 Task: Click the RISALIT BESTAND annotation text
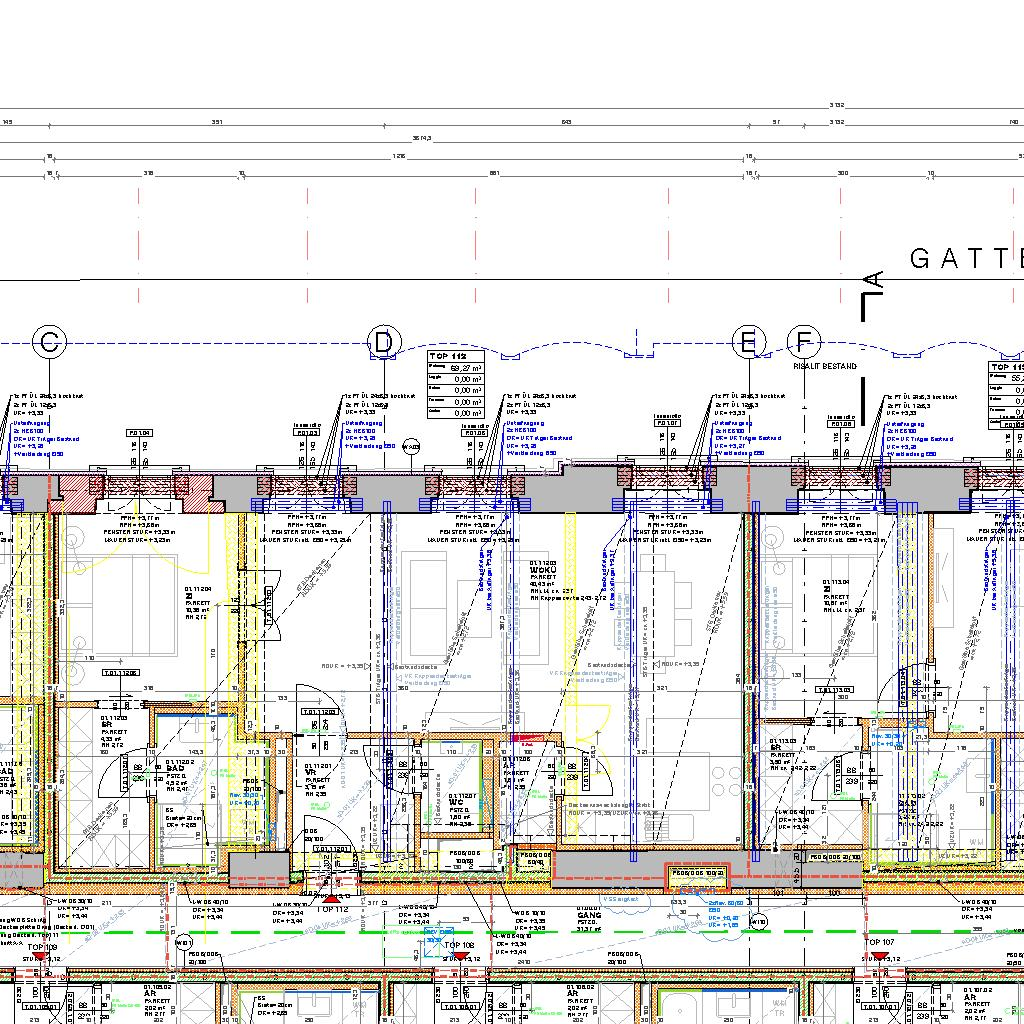click(825, 366)
